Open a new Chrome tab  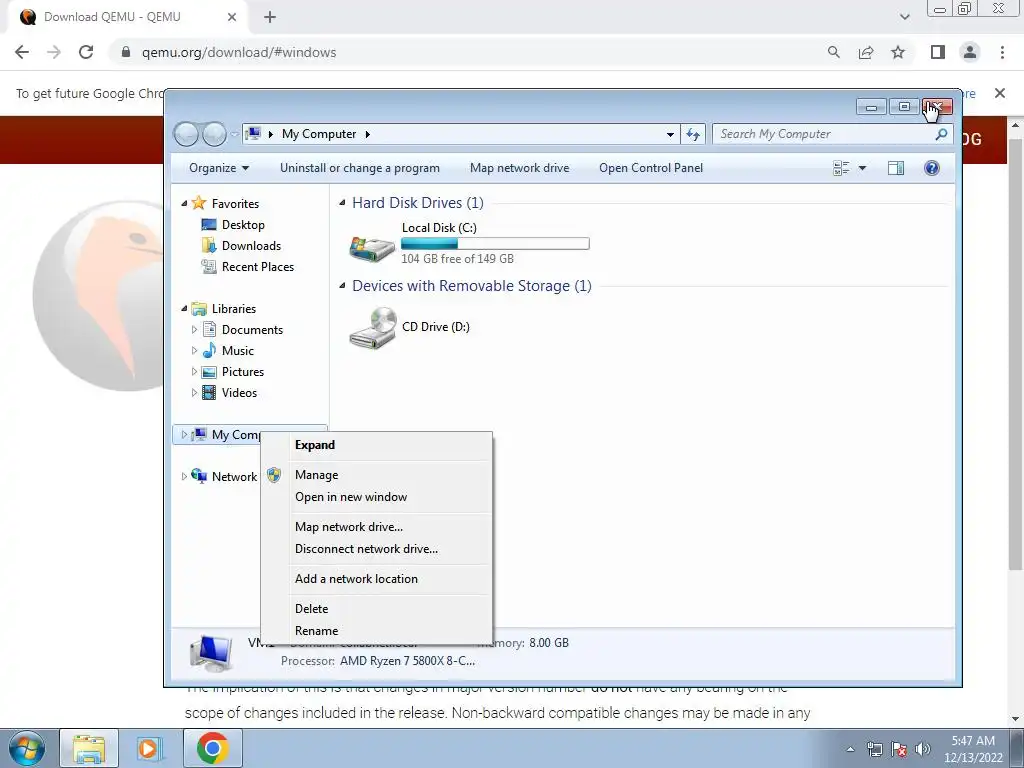[x=270, y=17]
